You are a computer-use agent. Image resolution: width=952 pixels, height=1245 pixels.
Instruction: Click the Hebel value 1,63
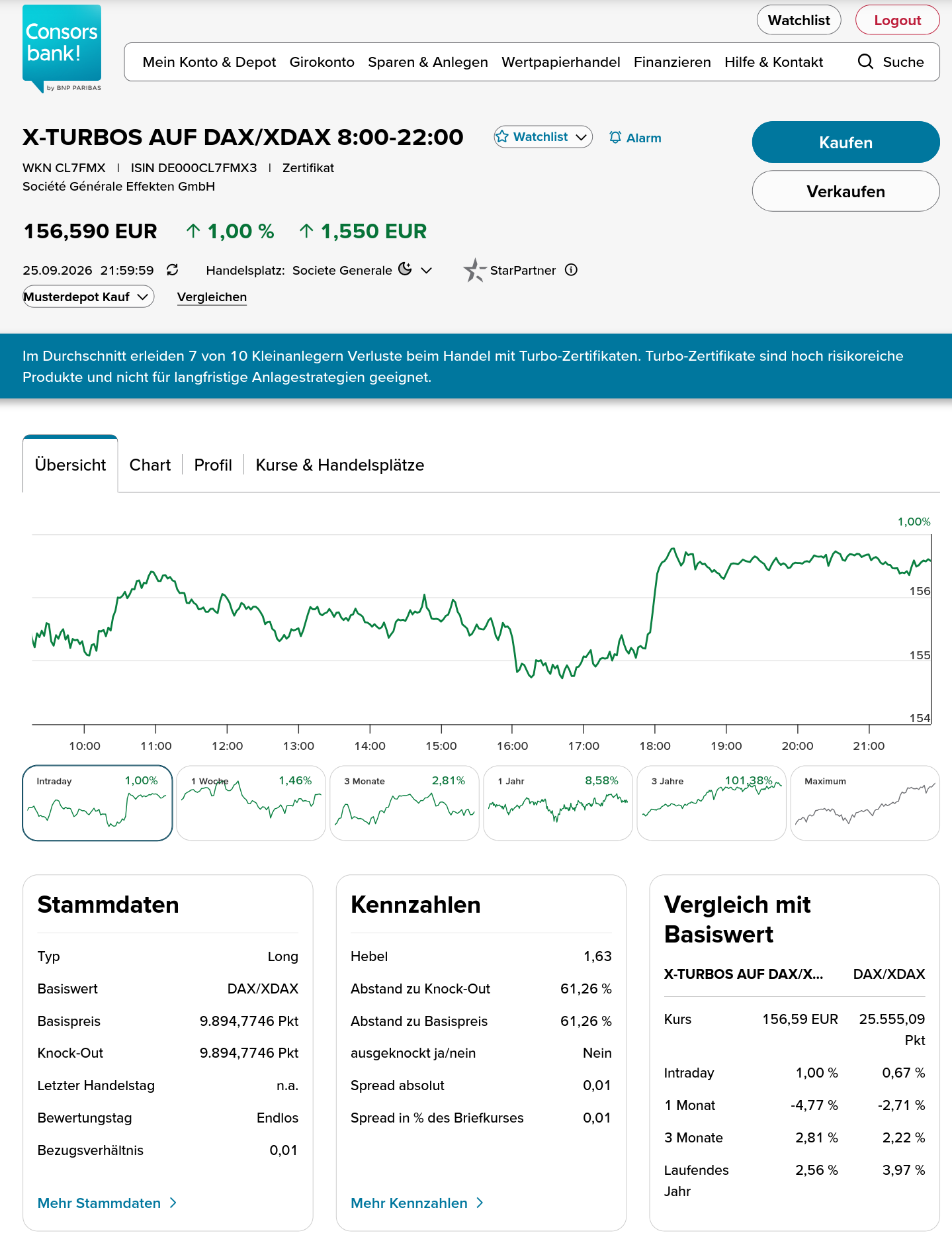tap(597, 956)
